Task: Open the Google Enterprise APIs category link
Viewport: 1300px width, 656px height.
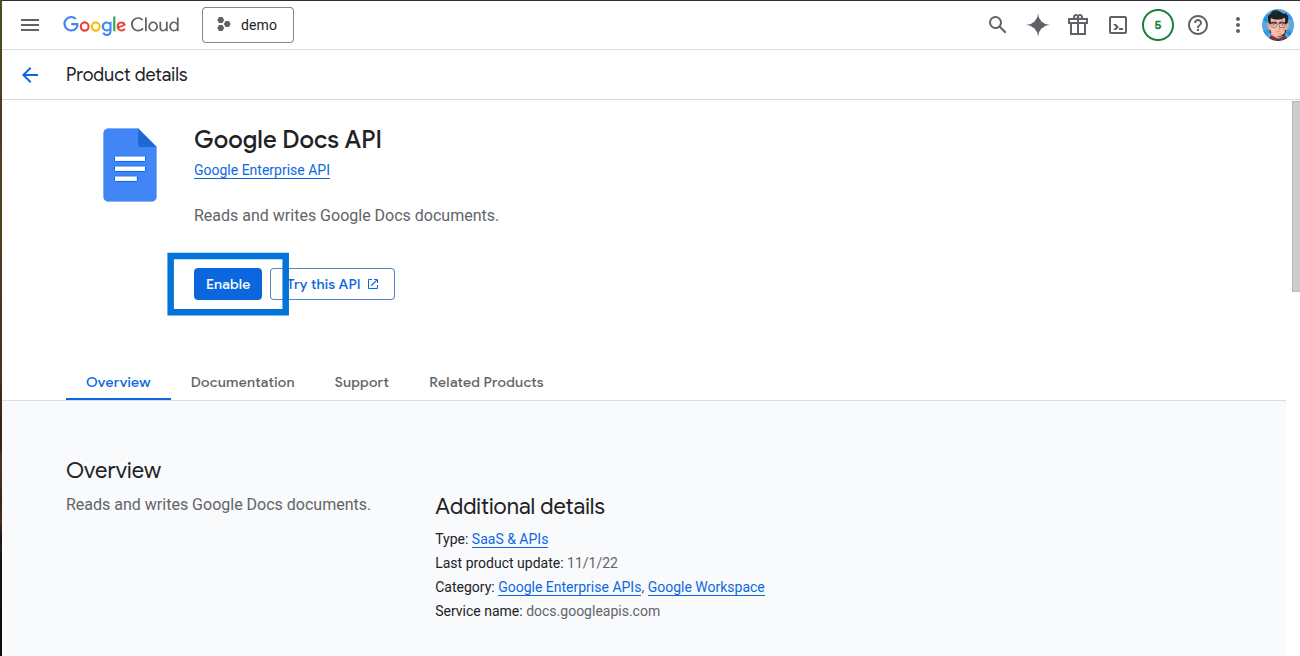Action: (570, 587)
